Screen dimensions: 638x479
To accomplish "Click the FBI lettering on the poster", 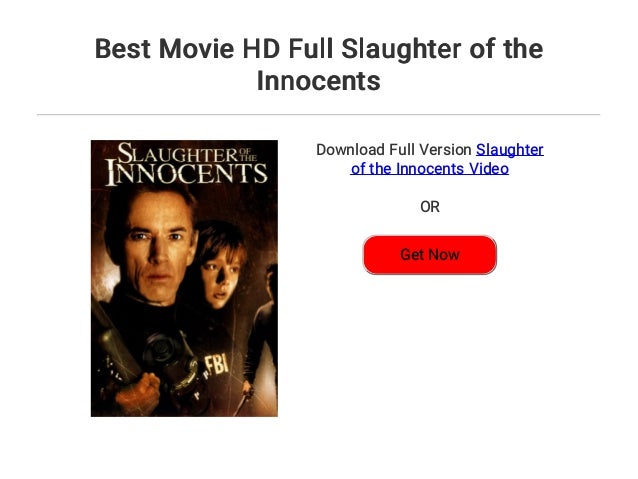I will pyautogui.click(x=216, y=364).
